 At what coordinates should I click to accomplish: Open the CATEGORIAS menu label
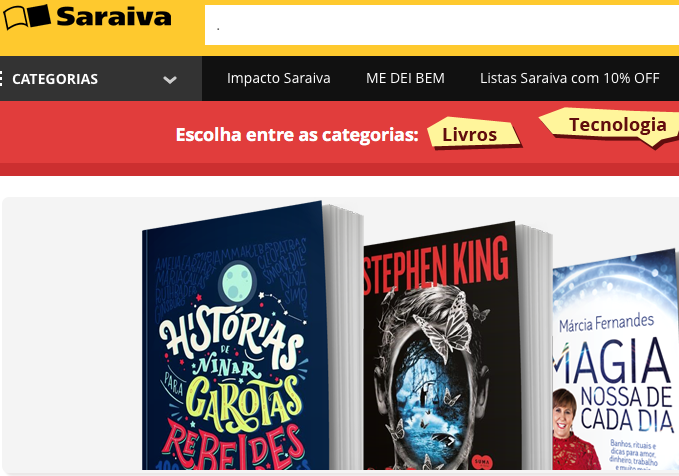55,79
